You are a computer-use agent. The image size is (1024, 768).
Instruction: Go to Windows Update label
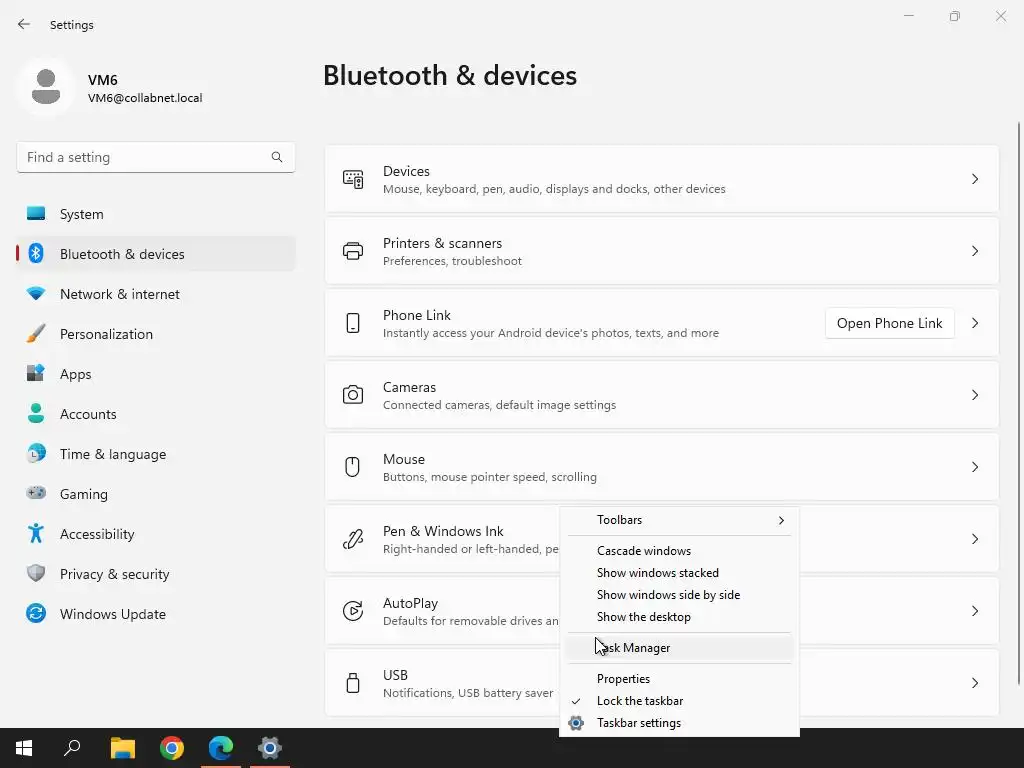pyautogui.click(x=113, y=614)
